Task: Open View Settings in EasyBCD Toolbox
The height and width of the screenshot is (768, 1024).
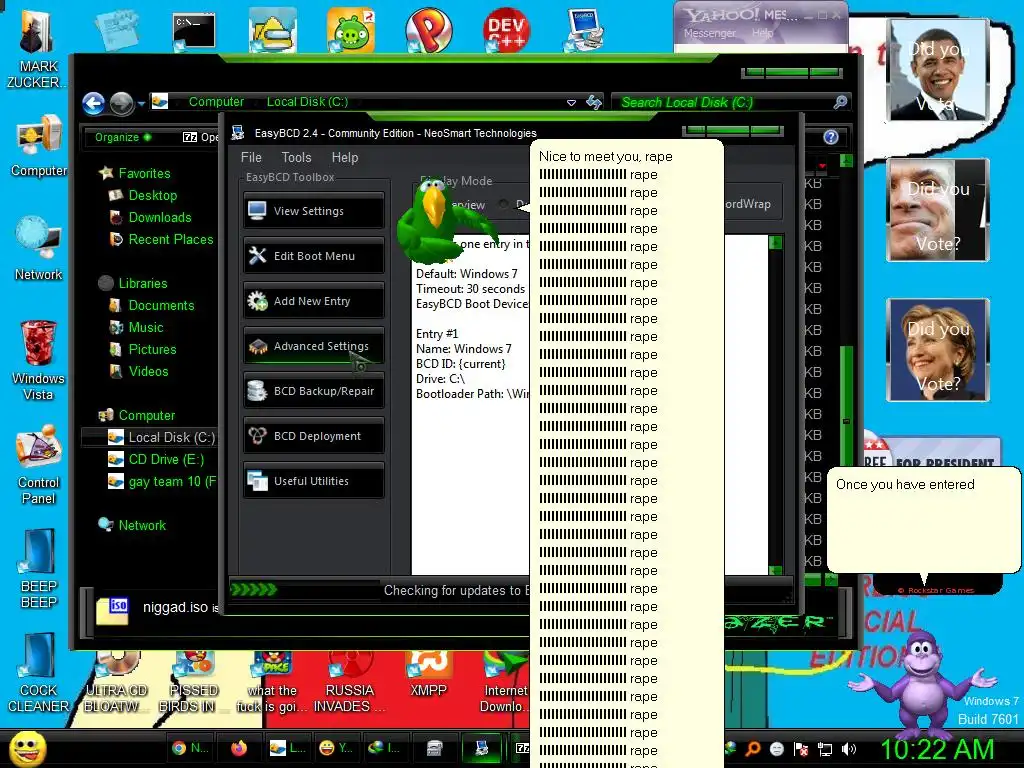Action: pyautogui.click(x=313, y=211)
